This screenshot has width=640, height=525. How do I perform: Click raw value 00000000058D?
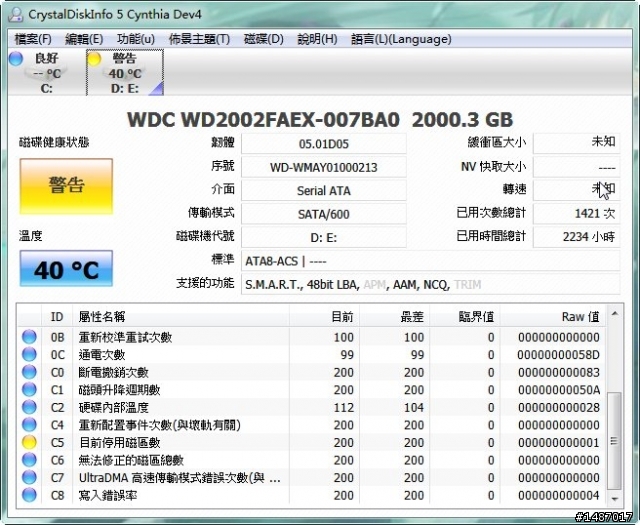(558, 355)
